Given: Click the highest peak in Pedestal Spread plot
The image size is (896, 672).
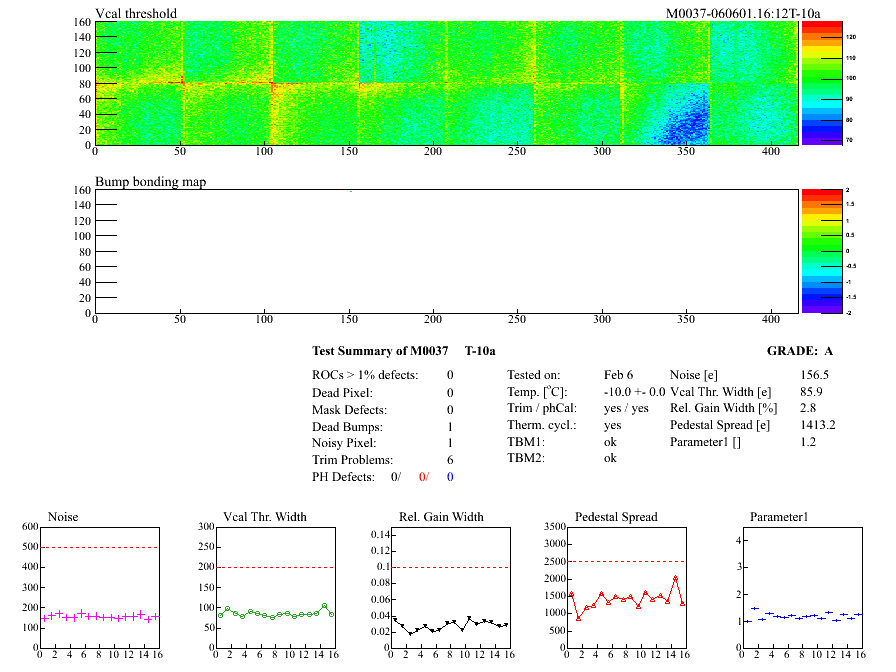Looking at the screenshot, I should click(676, 578).
